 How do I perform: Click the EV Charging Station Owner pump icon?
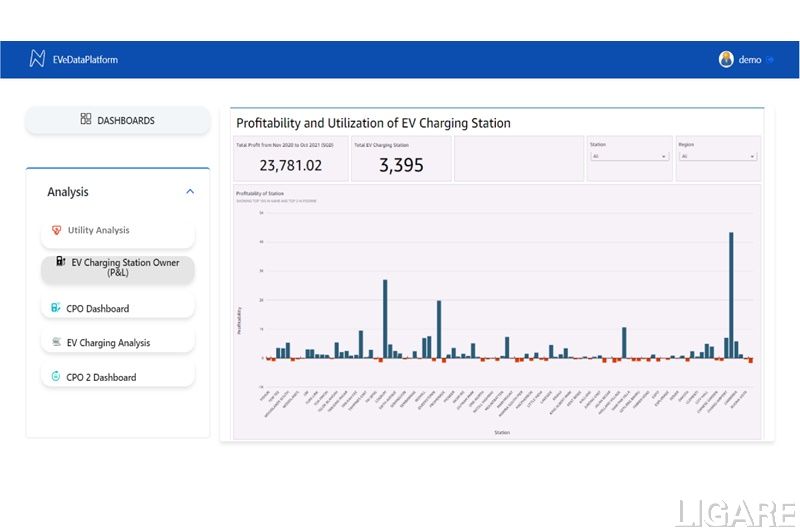[x=61, y=262]
